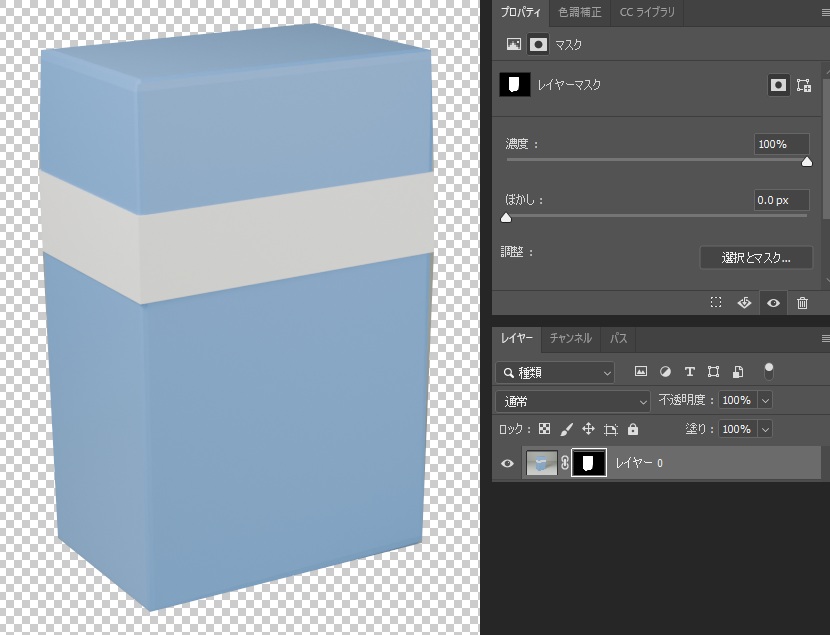Screen dimensions: 830x635
Task: Select the pixel mask icon in Properties
Action: pyautogui.click(x=778, y=85)
